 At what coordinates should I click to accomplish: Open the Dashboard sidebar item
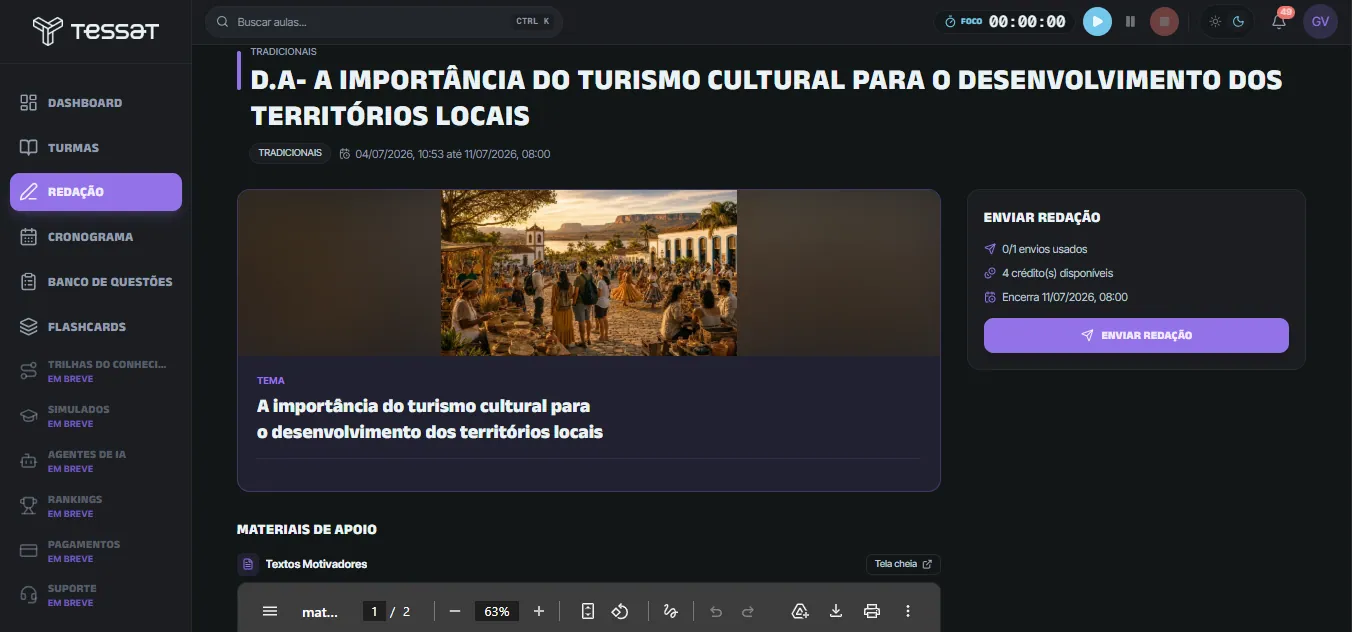click(96, 103)
